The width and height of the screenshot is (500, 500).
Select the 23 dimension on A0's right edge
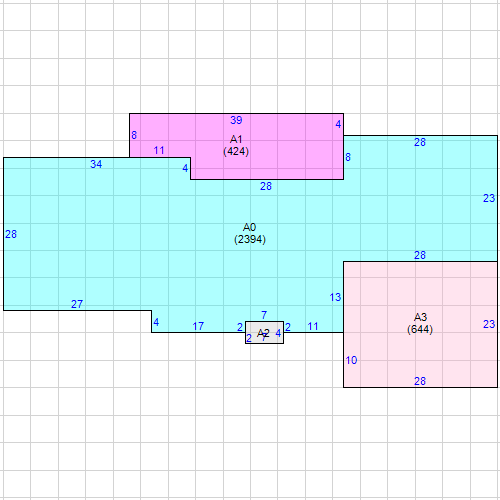coord(489,198)
